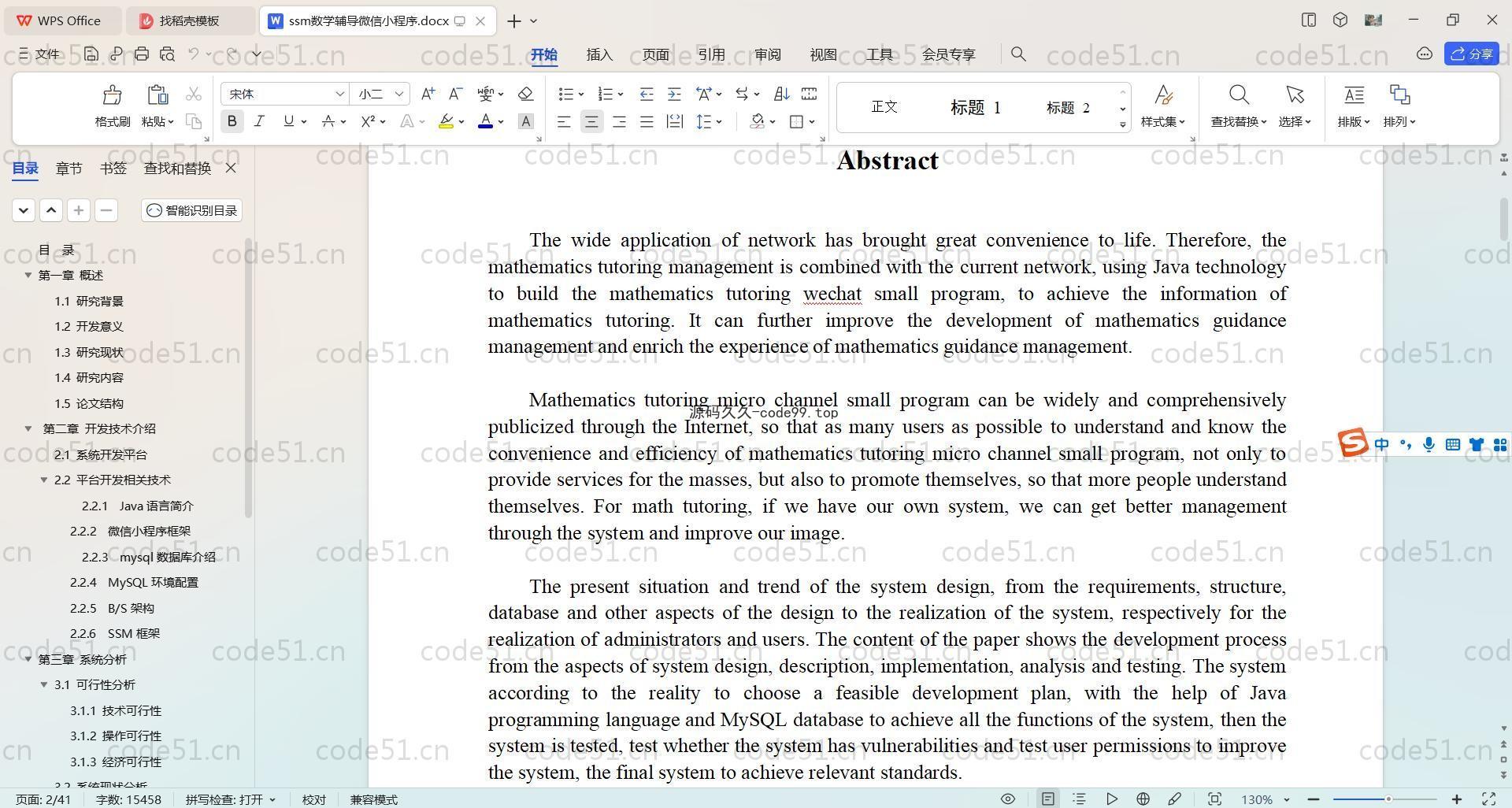Click the Styles set icon
Image resolution: width=1512 pixels, height=808 pixels.
[x=1163, y=95]
